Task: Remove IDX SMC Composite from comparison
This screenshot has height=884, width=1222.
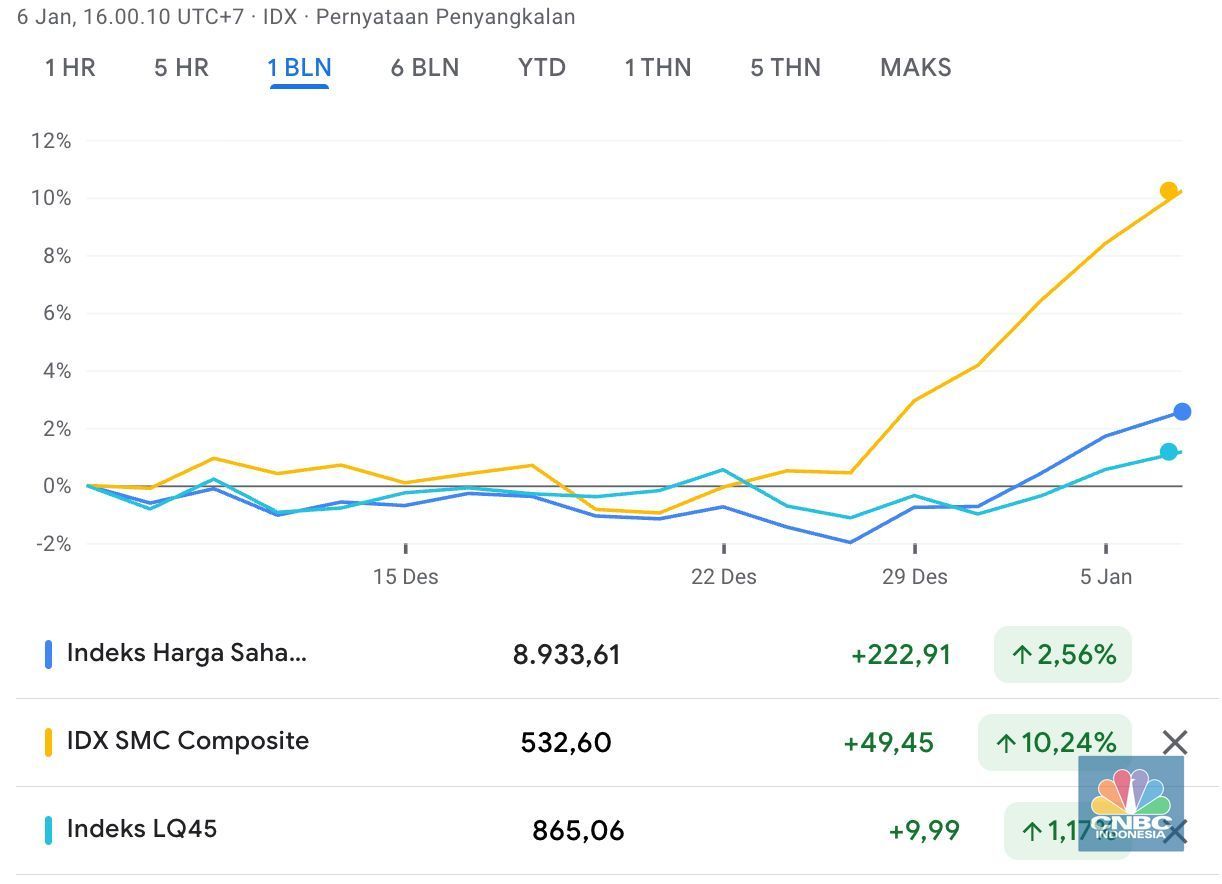Action: coord(1175,742)
